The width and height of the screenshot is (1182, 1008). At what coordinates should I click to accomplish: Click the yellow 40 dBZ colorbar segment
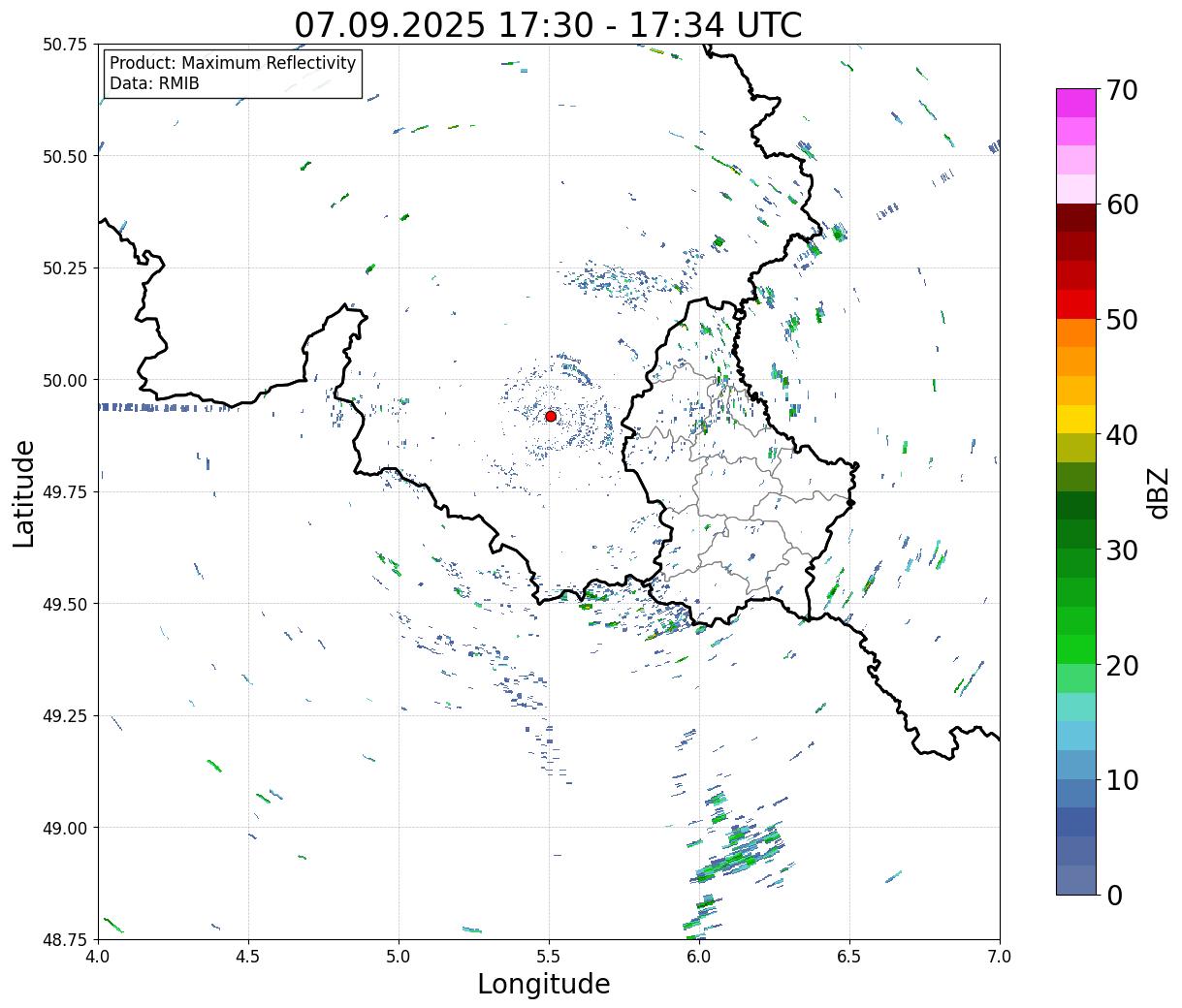1076,419
